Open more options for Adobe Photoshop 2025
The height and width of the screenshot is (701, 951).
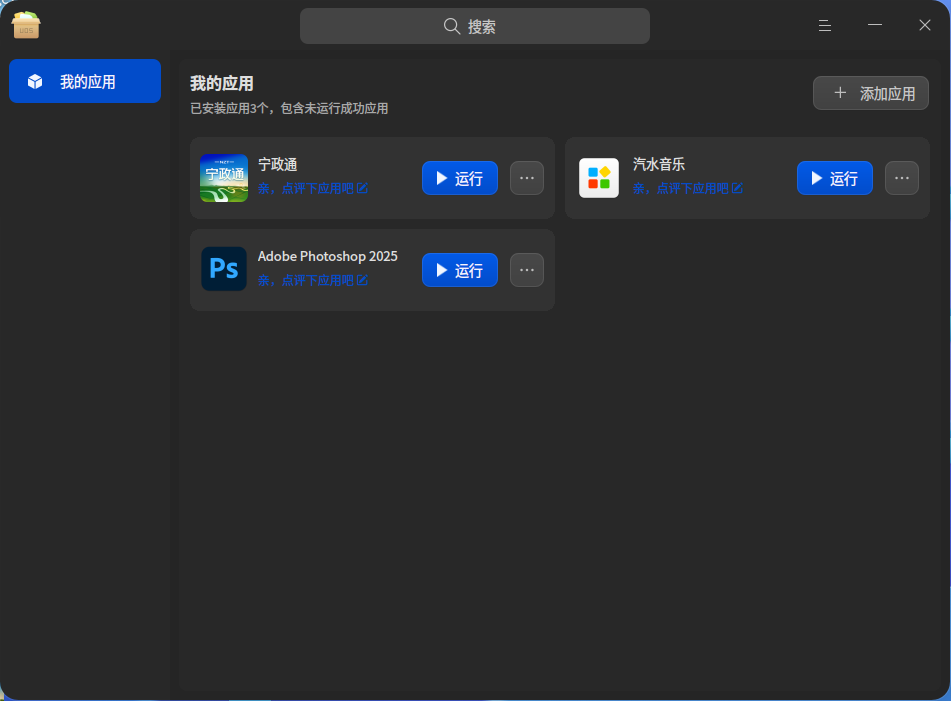tap(526, 270)
